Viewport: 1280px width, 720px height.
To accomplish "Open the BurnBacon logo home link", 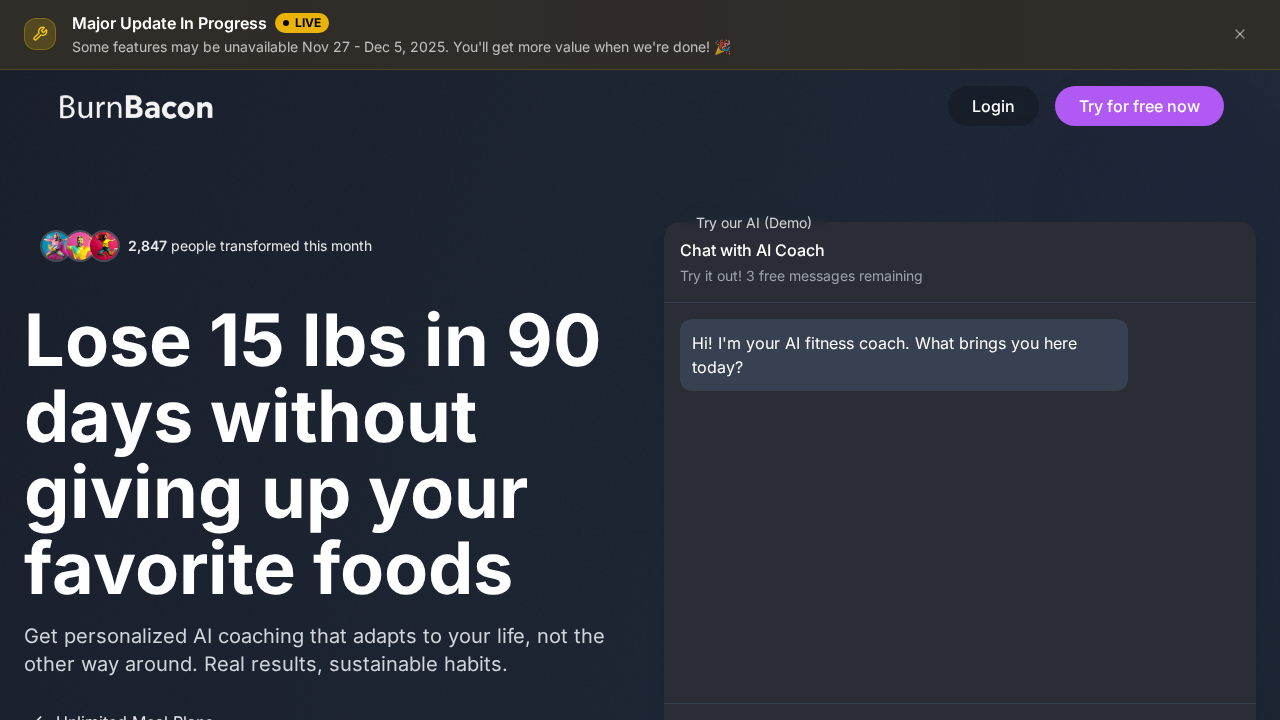I will click(x=136, y=107).
